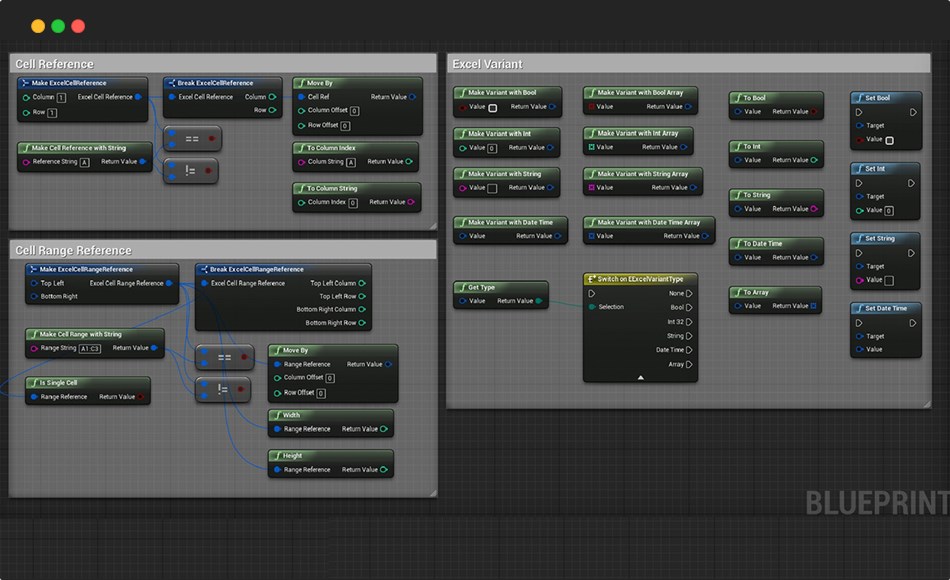Click the Bool output execution pin on Switch node
This screenshot has width=950, height=580.
tap(690, 307)
